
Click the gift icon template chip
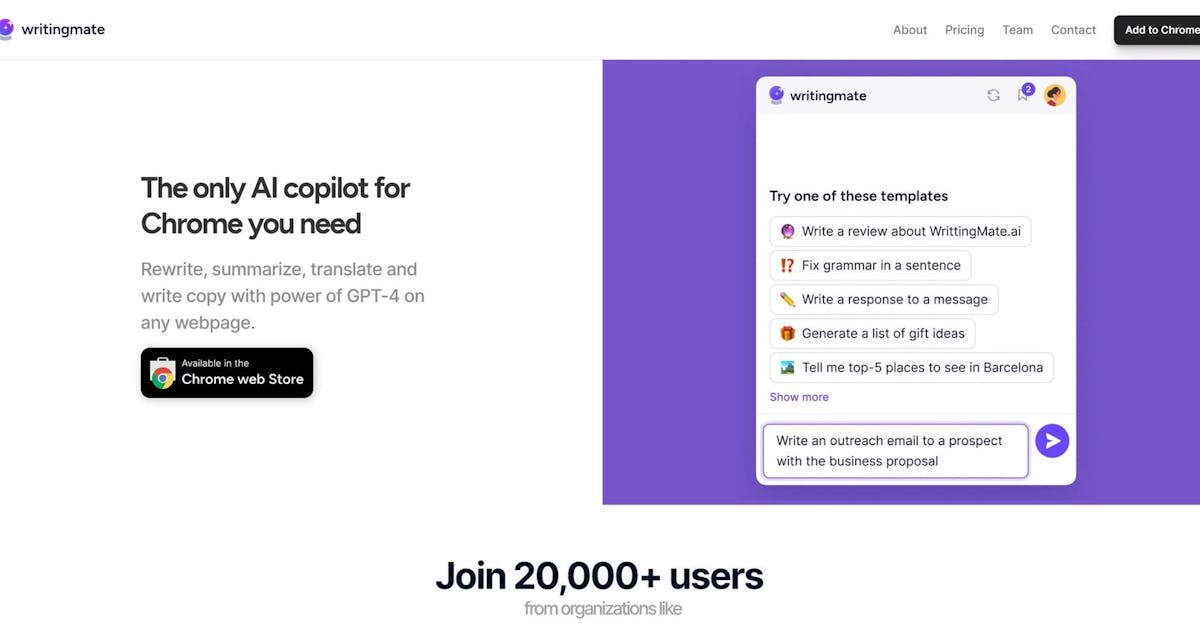coord(873,333)
